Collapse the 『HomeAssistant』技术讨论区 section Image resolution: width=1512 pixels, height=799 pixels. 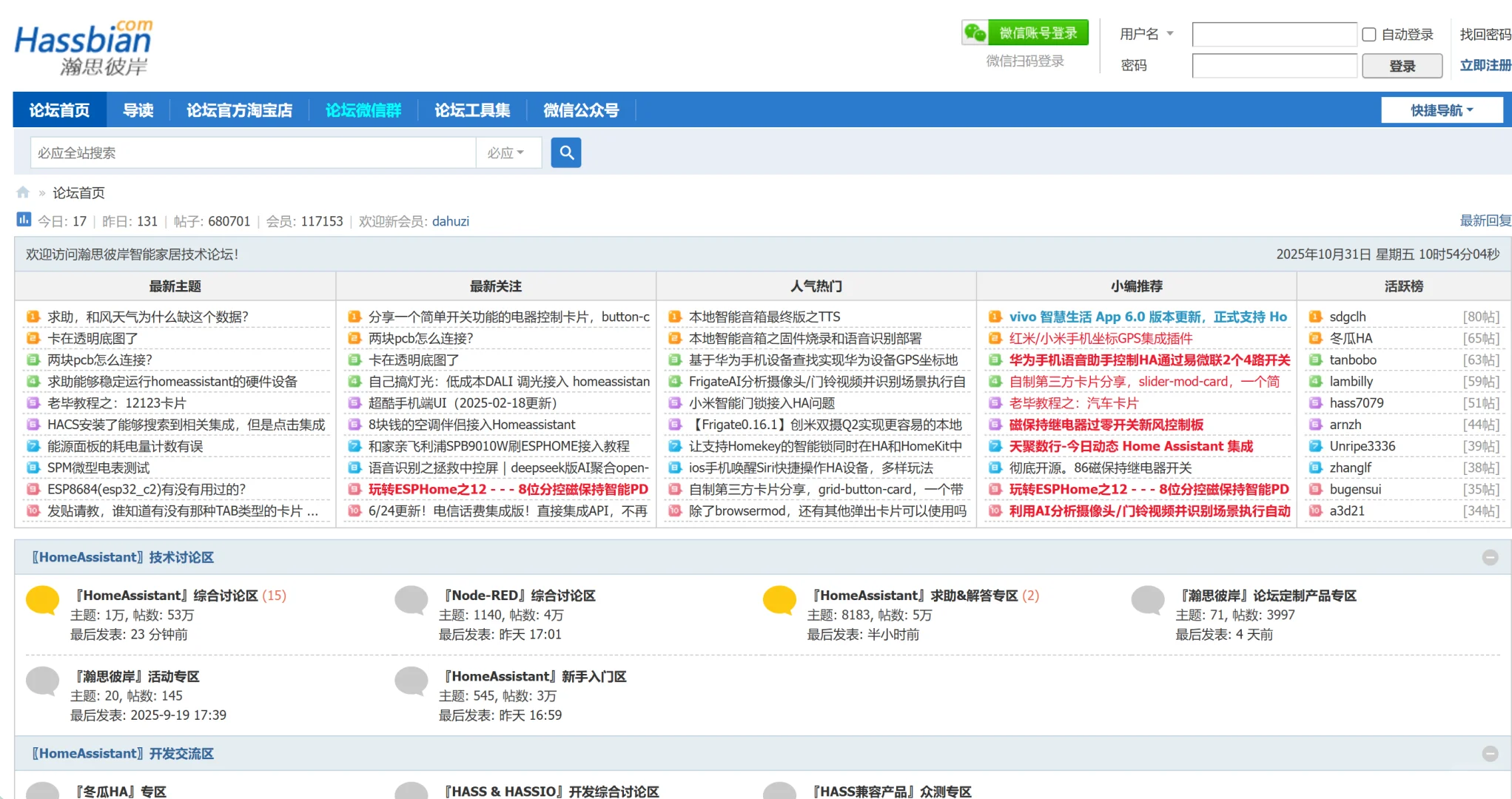(1490, 557)
